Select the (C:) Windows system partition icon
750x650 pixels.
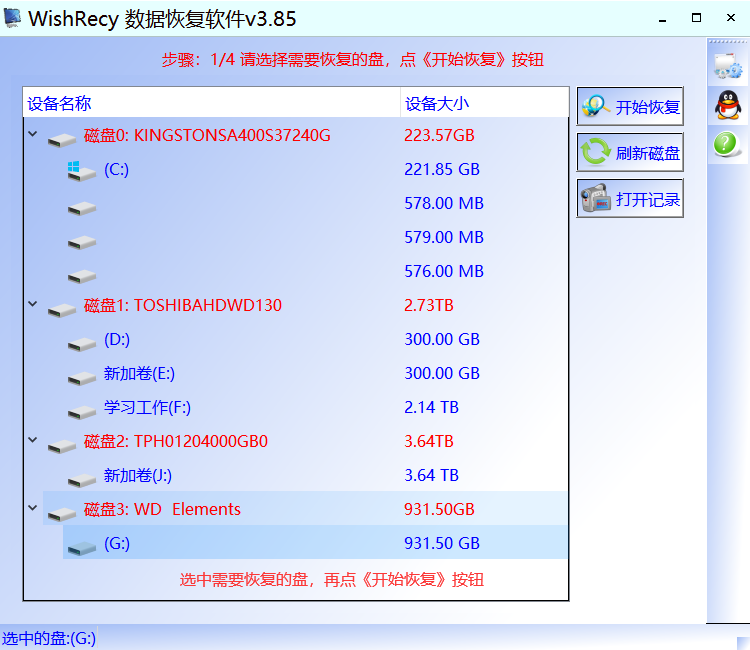(82, 171)
